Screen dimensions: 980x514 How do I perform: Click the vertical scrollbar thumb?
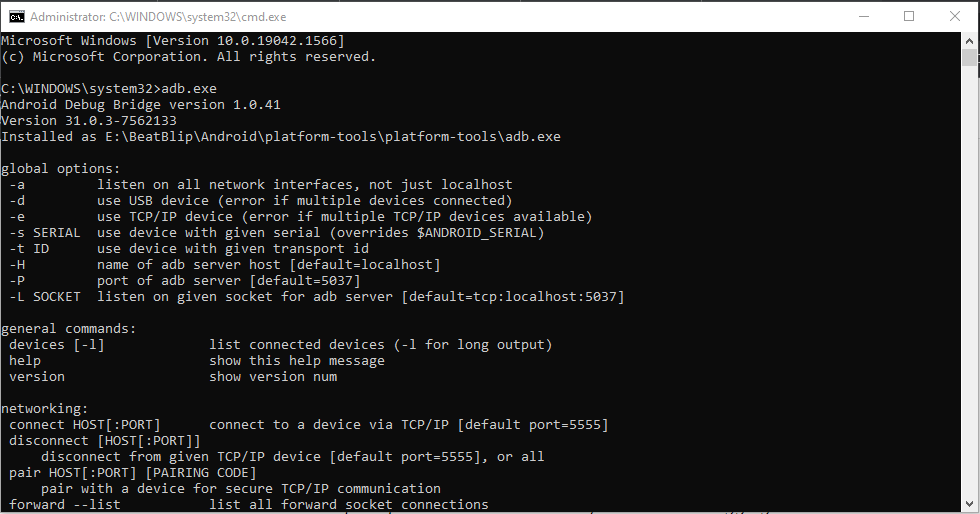point(970,57)
